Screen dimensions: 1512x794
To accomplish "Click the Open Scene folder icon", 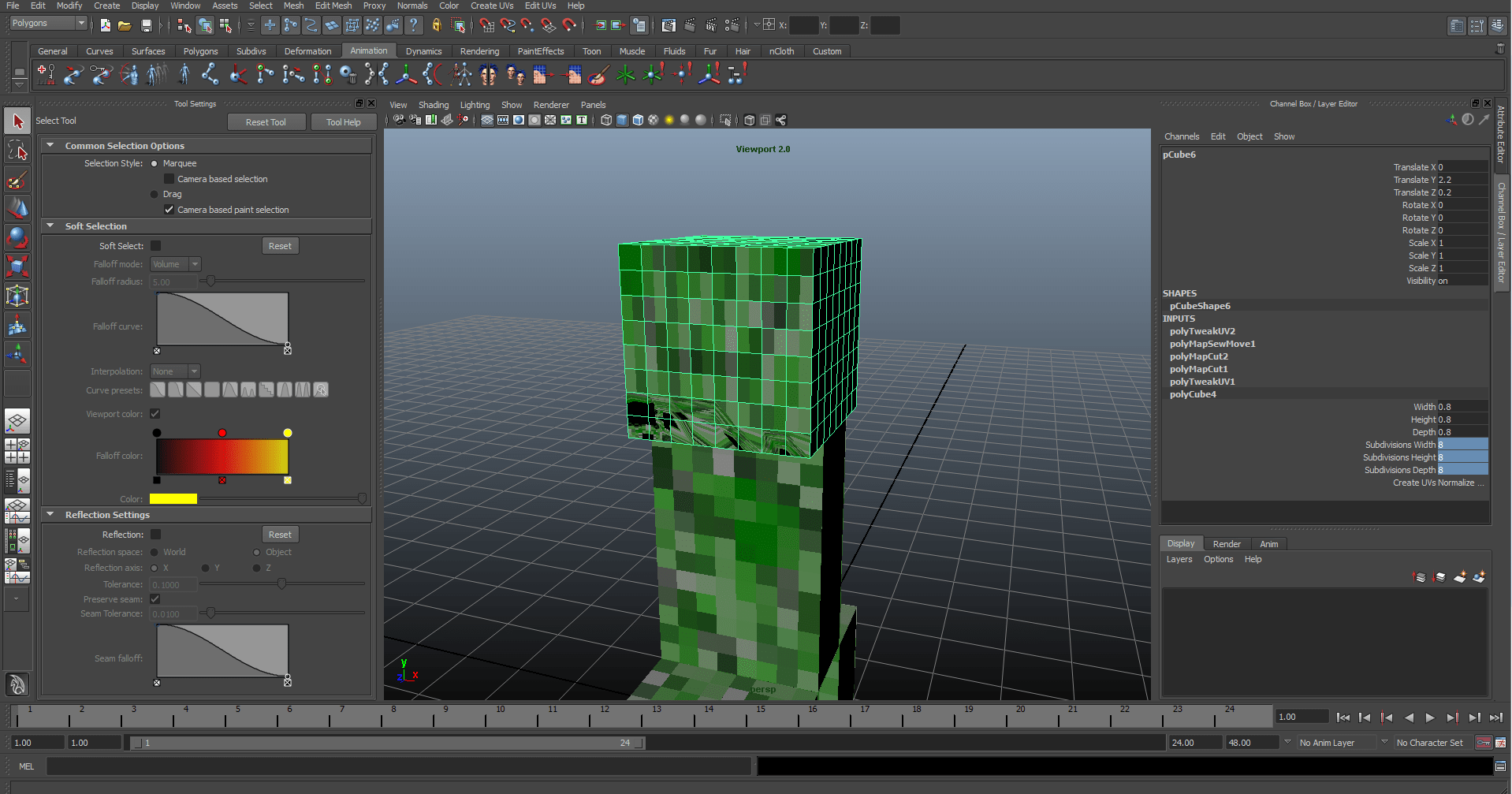I will pyautogui.click(x=125, y=25).
